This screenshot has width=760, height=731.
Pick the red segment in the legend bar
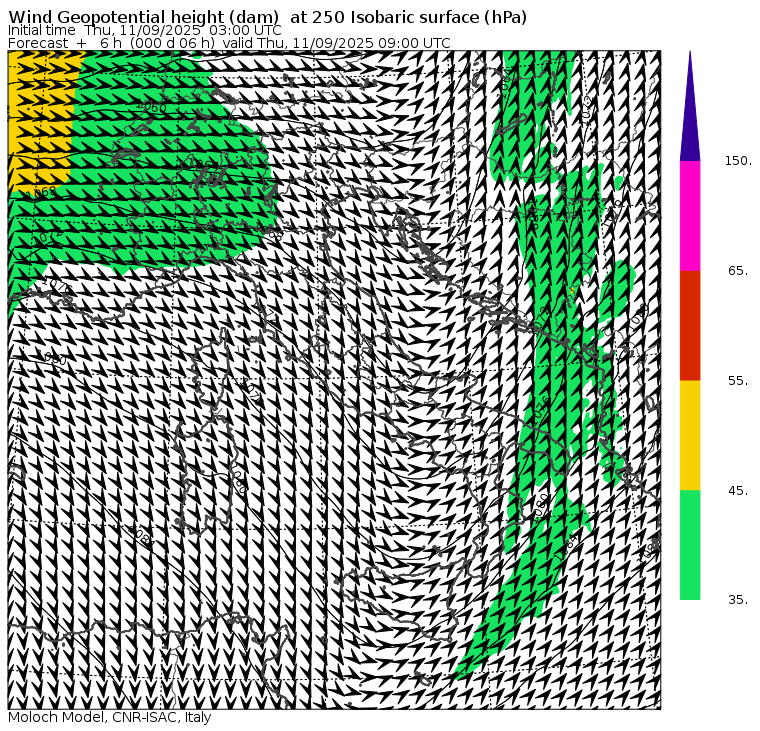pyautogui.click(x=690, y=325)
